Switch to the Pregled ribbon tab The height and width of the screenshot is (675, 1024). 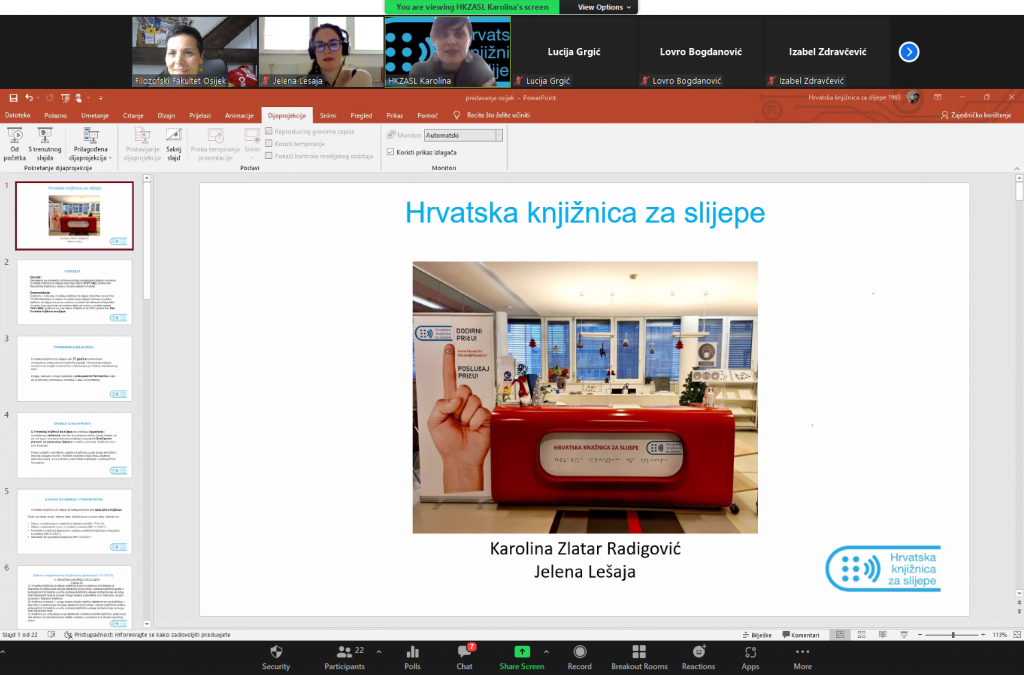click(x=361, y=115)
